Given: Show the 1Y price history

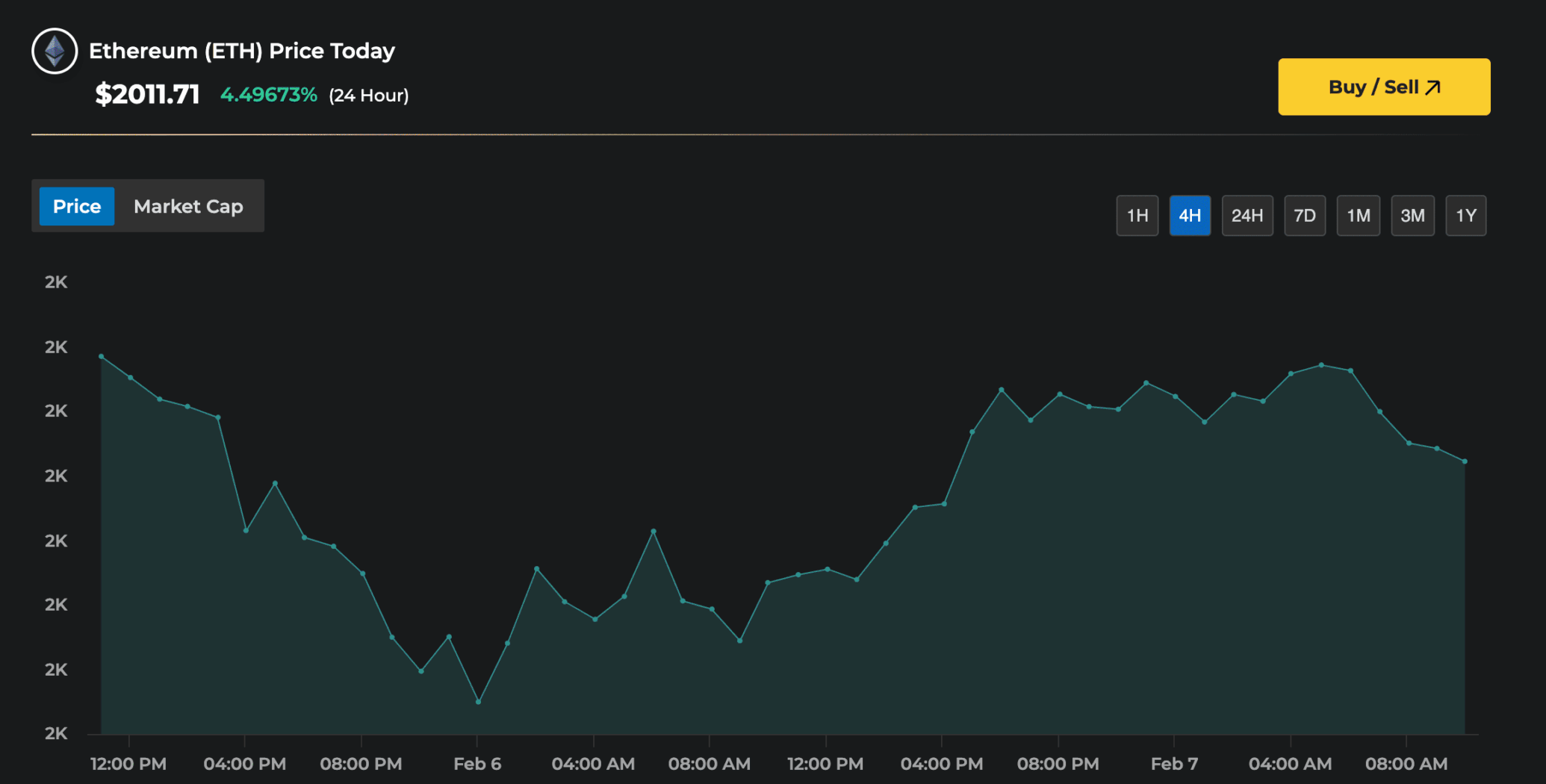Looking at the screenshot, I should [1465, 216].
